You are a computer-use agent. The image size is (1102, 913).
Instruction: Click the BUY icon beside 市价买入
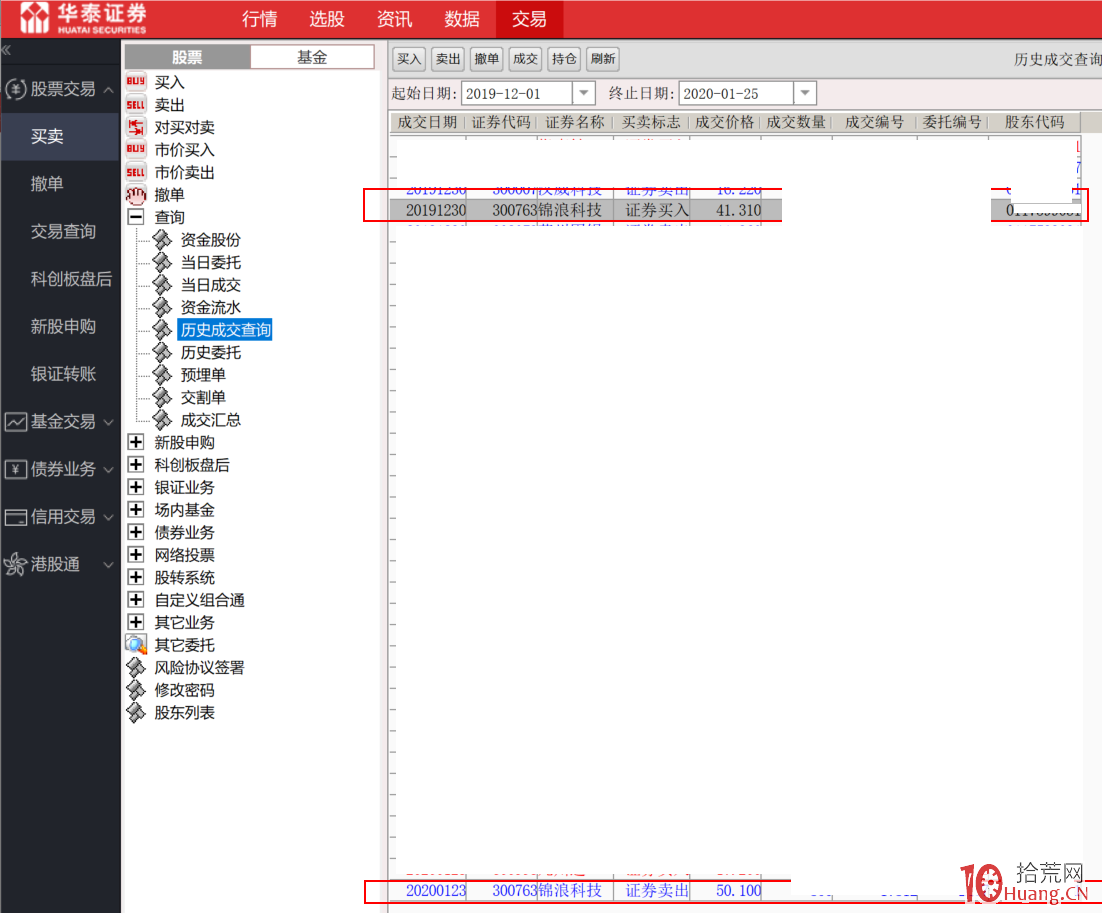pos(136,150)
